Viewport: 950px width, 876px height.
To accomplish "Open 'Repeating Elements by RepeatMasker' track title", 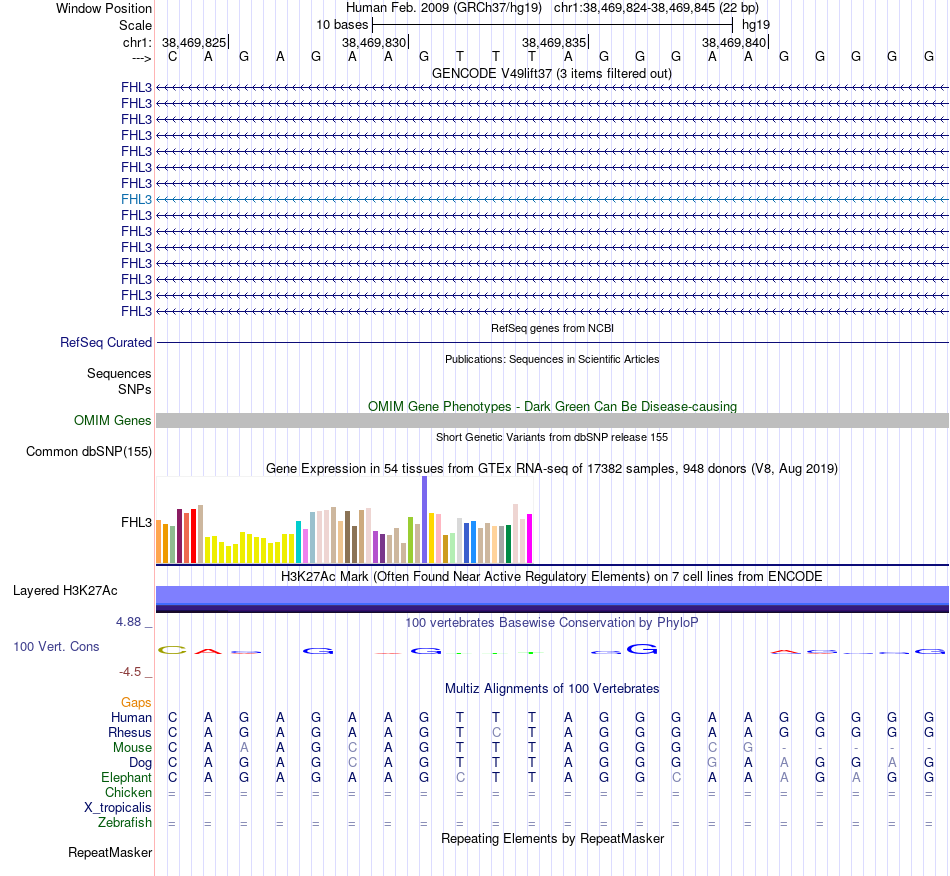I will 552,838.
